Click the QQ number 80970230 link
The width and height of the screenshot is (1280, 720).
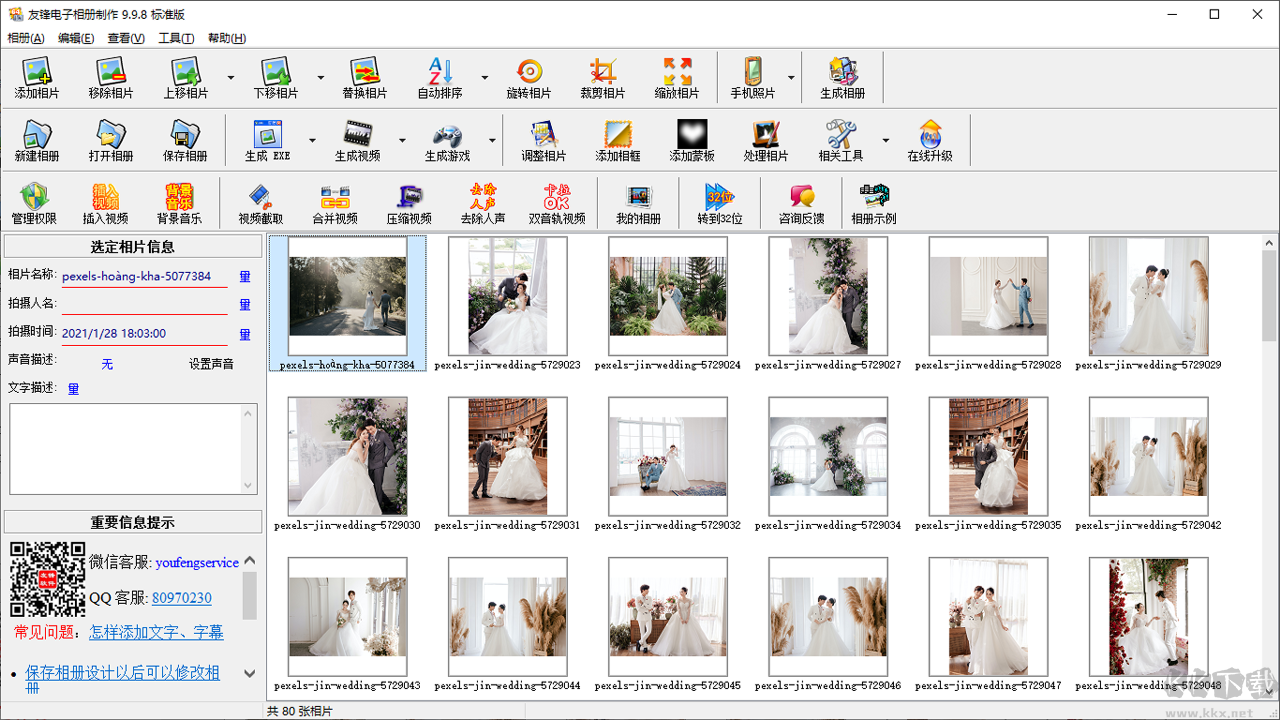tap(182, 598)
